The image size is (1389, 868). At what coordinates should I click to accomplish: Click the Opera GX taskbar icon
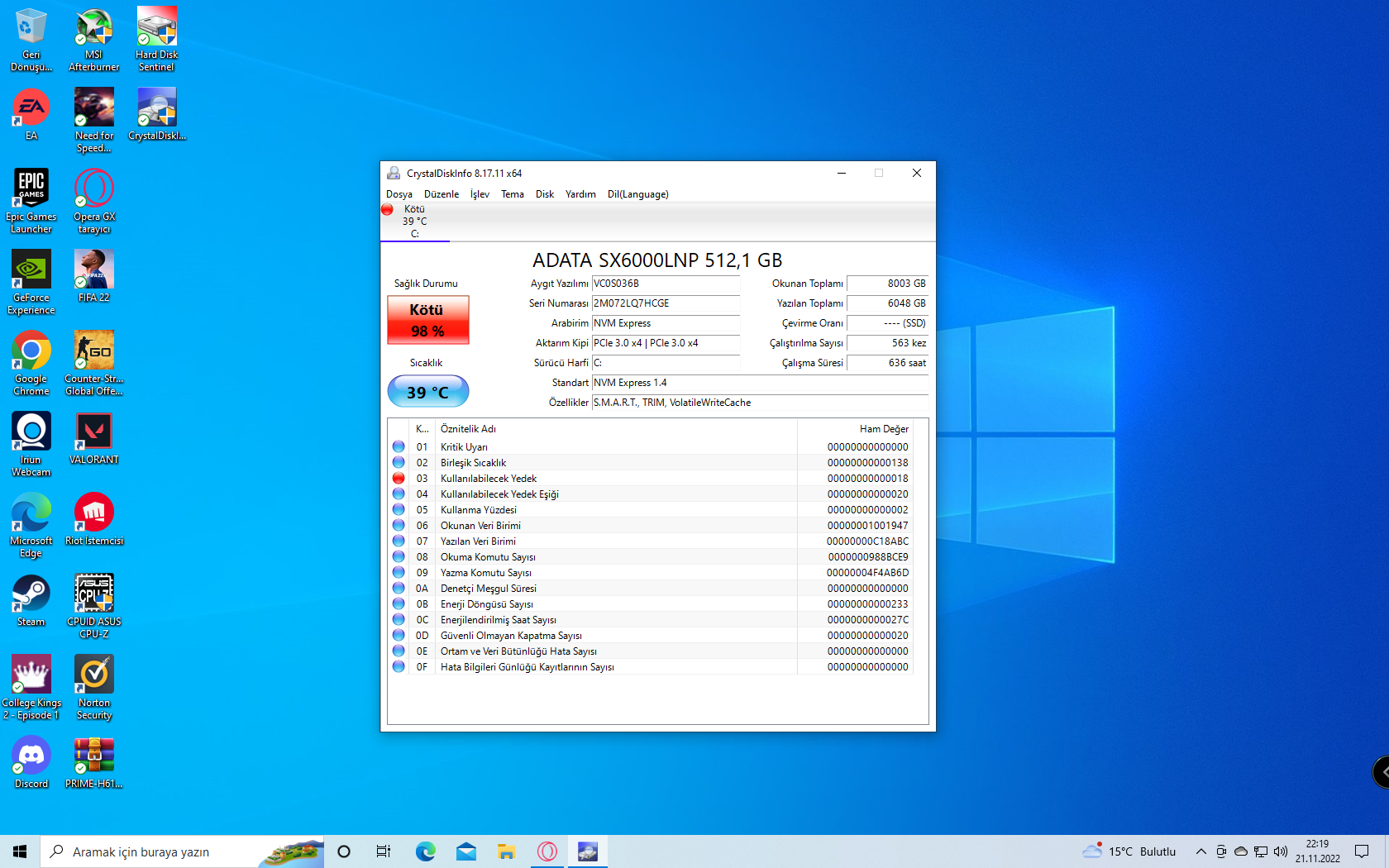pyautogui.click(x=547, y=851)
